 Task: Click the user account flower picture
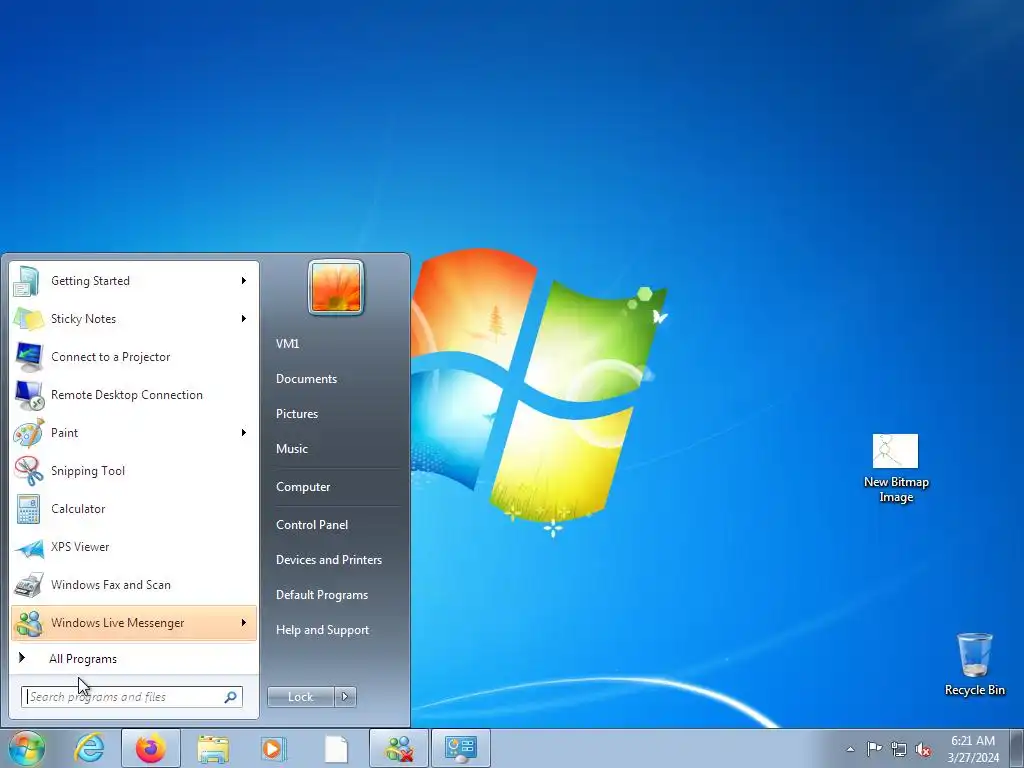(x=336, y=287)
